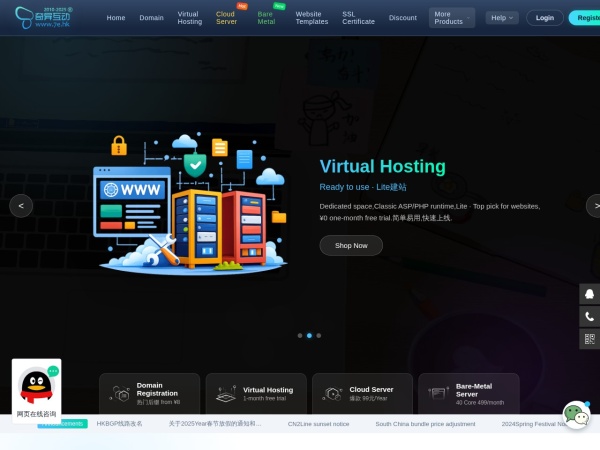The image size is (600, 450).
Task: Select the first carousel indicator dot
Action: 298,335
